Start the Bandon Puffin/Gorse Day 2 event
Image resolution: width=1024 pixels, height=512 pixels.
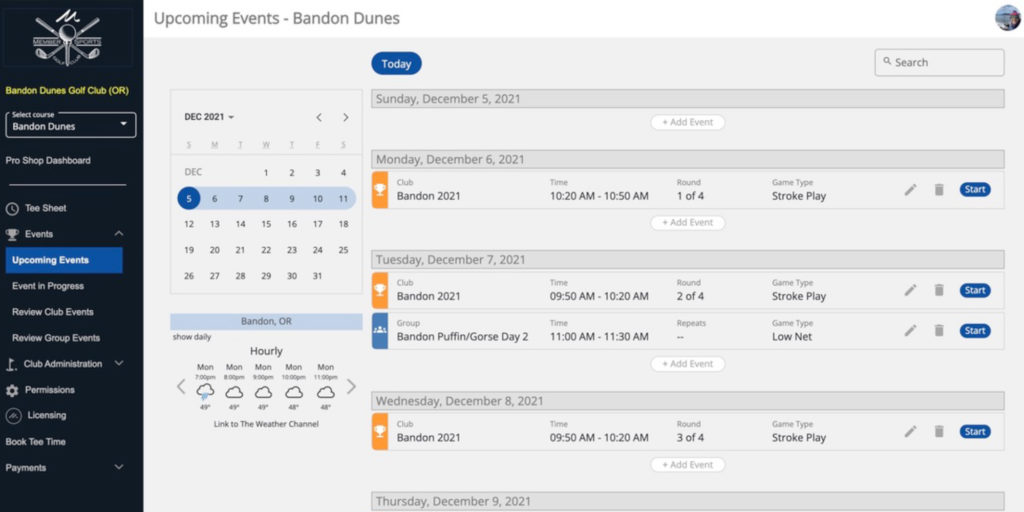click(975, 331)
